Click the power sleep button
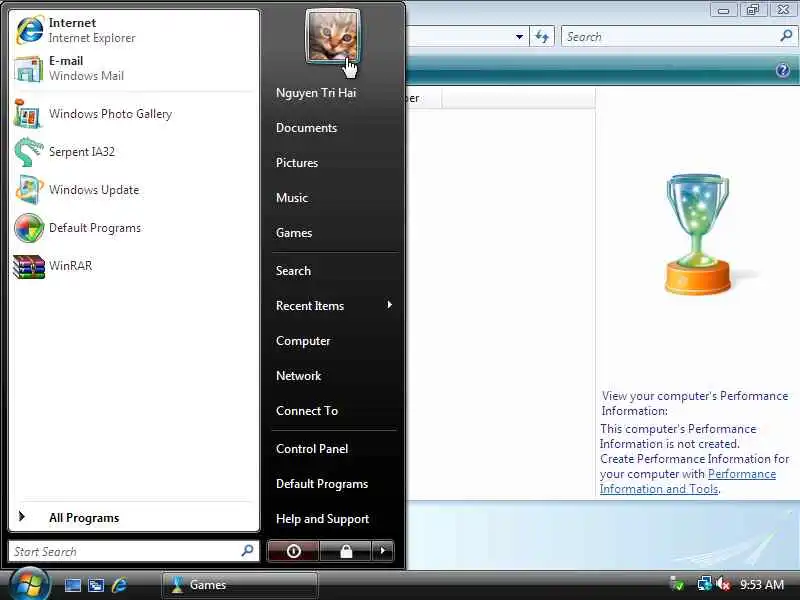 (x=293, y=551)
